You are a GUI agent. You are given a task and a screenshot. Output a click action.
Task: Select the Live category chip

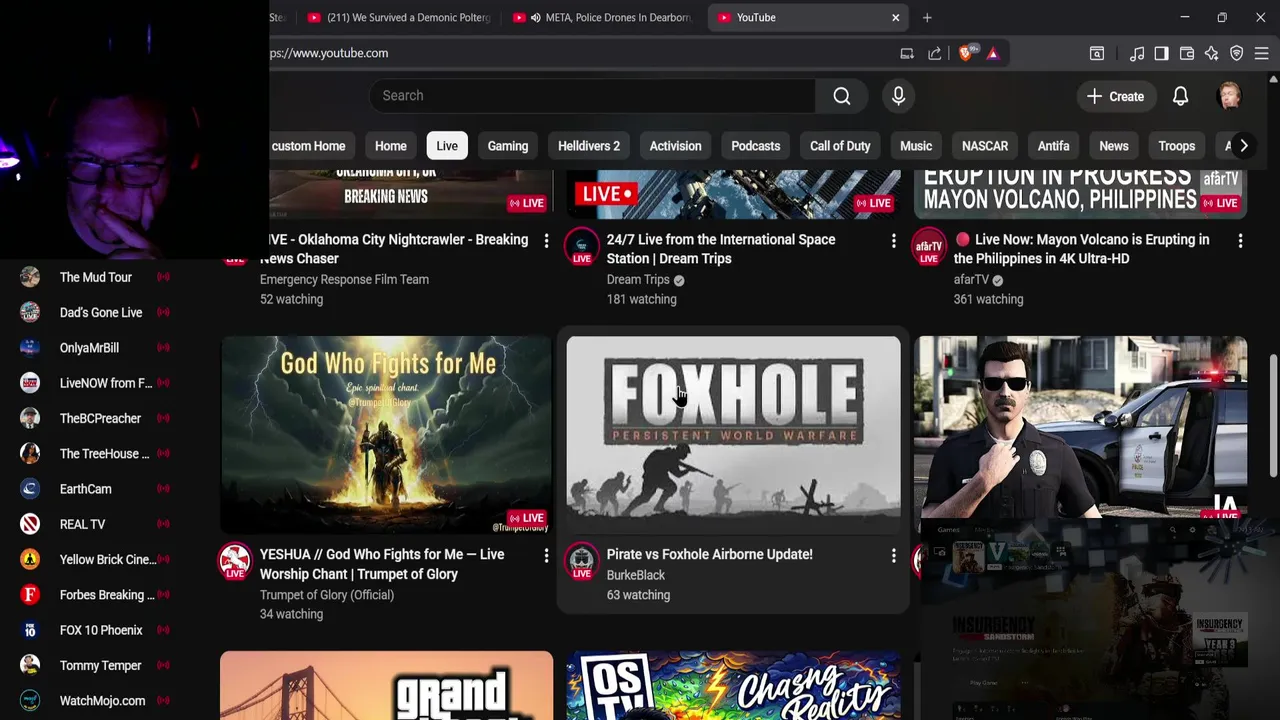[447, 146]
